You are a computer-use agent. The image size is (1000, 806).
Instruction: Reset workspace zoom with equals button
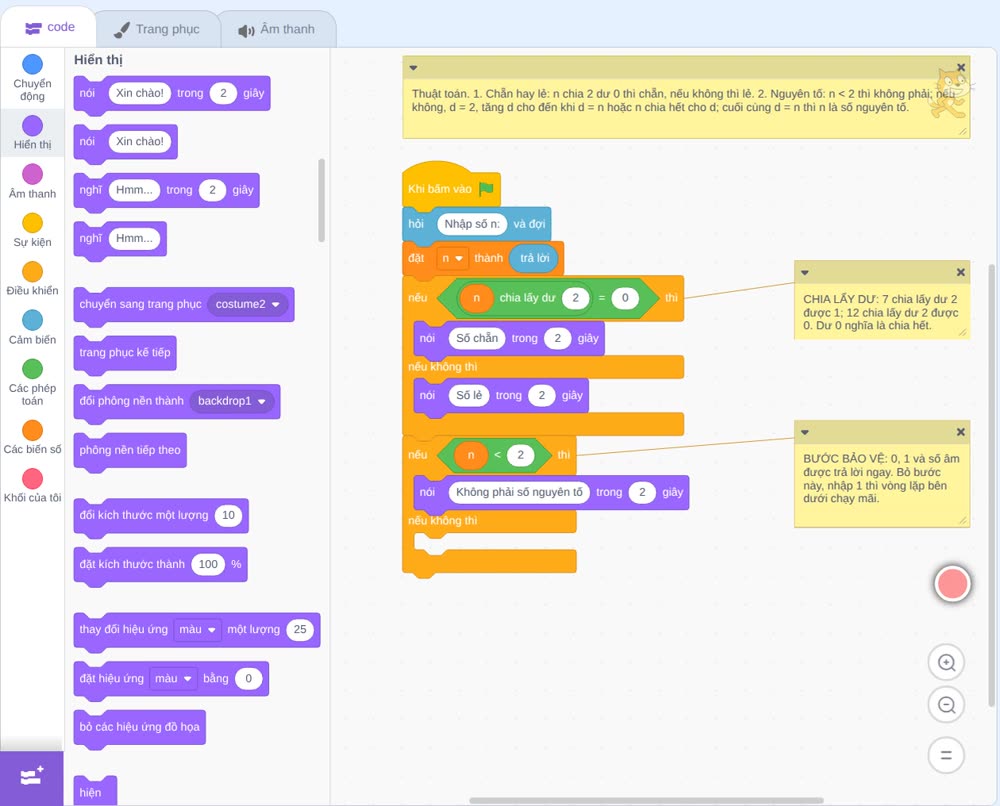(x=946, y=756)
